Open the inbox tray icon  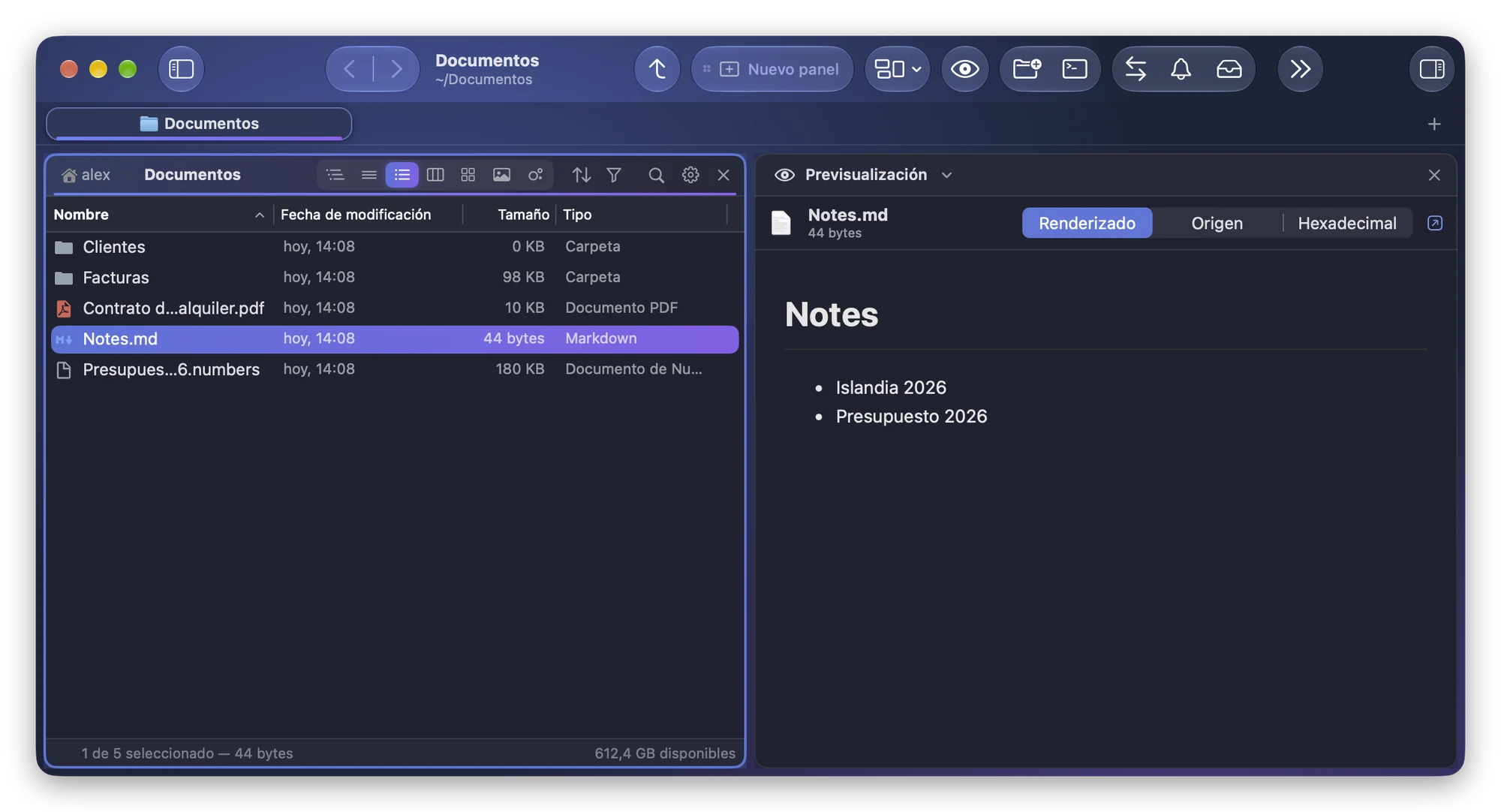pos(1229,69)
